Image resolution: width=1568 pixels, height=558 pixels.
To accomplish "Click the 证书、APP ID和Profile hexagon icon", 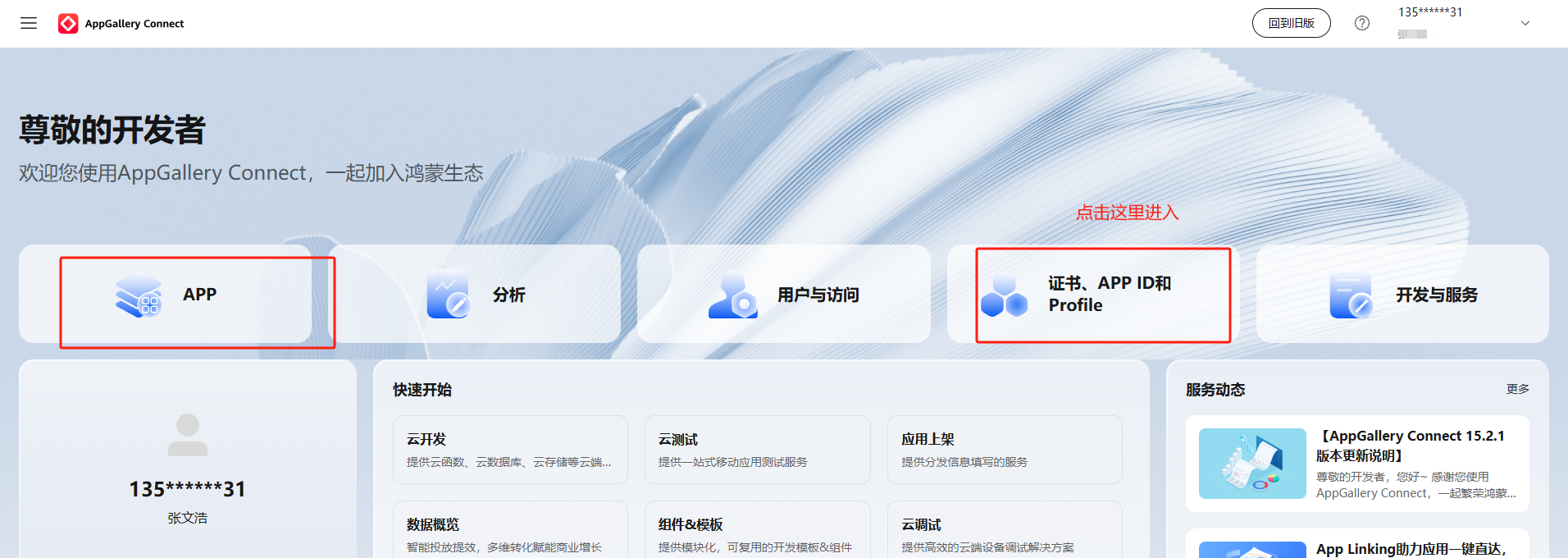I will click(x=1005, y=295).
